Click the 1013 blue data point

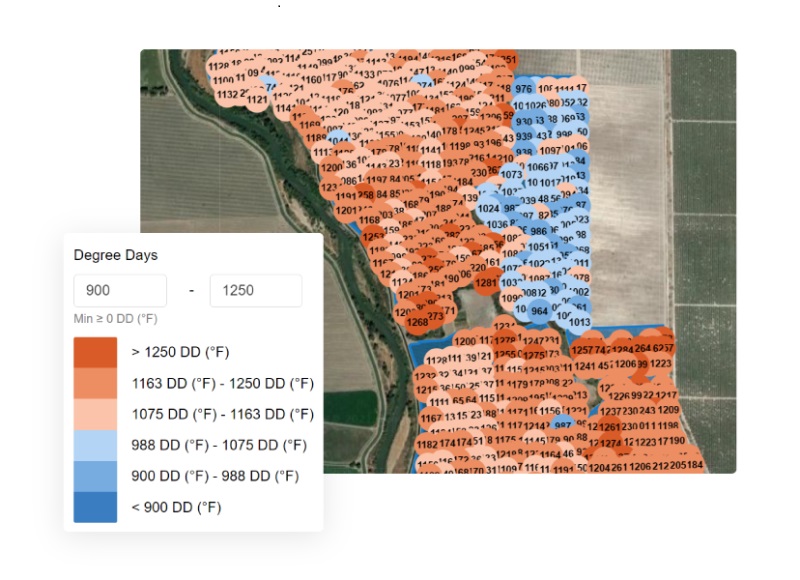(579, 322)
